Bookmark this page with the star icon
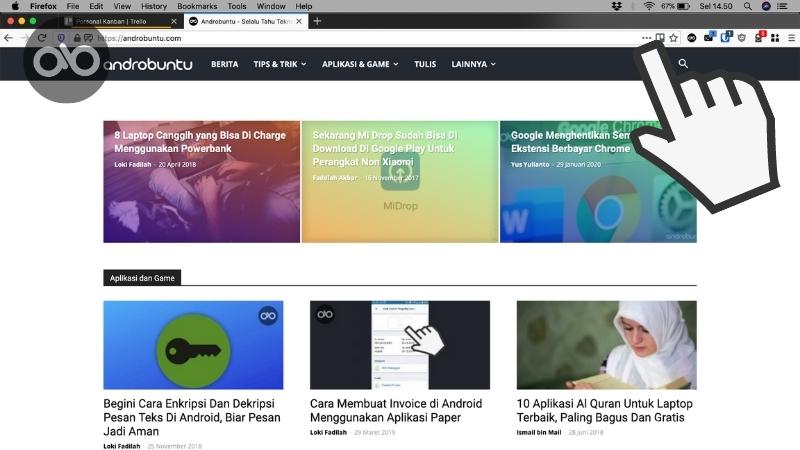The image size is (800, 450). 673,38
